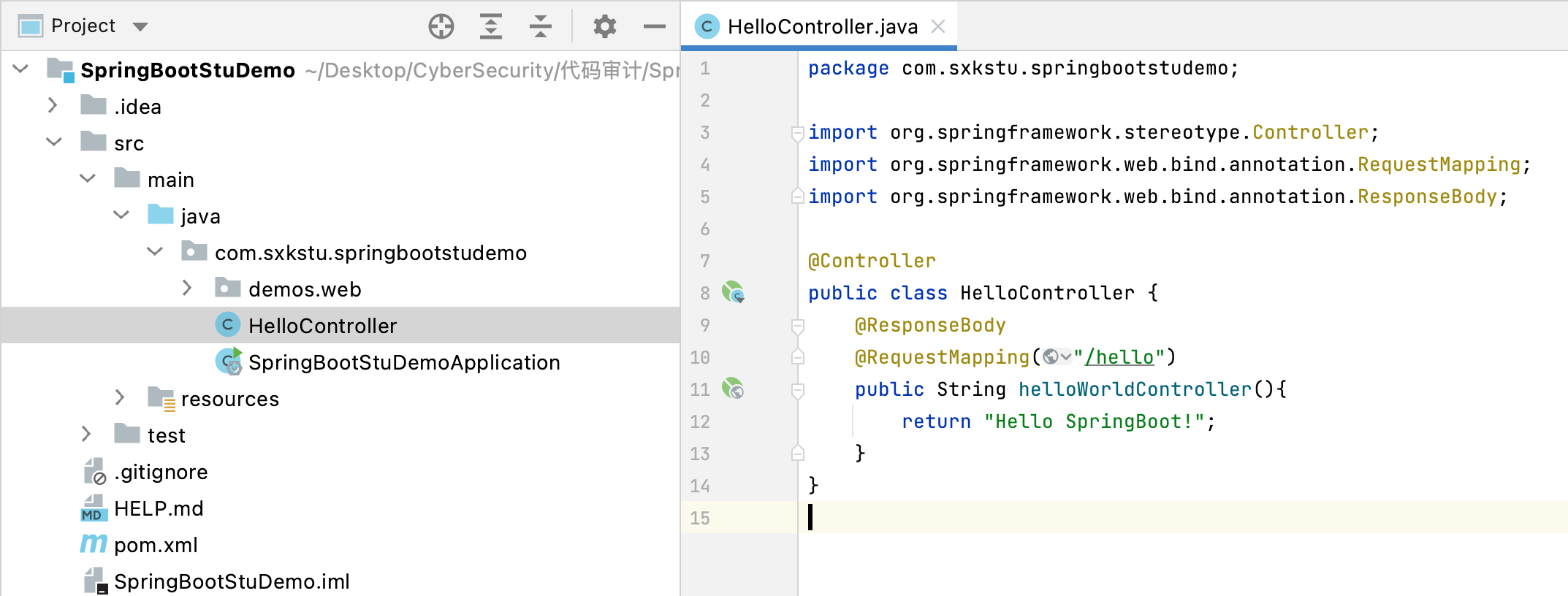Open the Project view dropdown

[140, 27]
